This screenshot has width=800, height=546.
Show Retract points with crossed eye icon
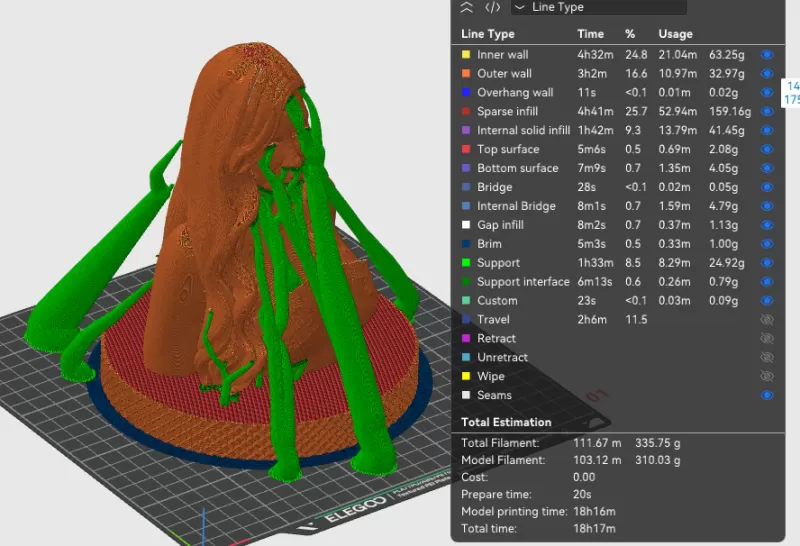click(x=767, y=338)
